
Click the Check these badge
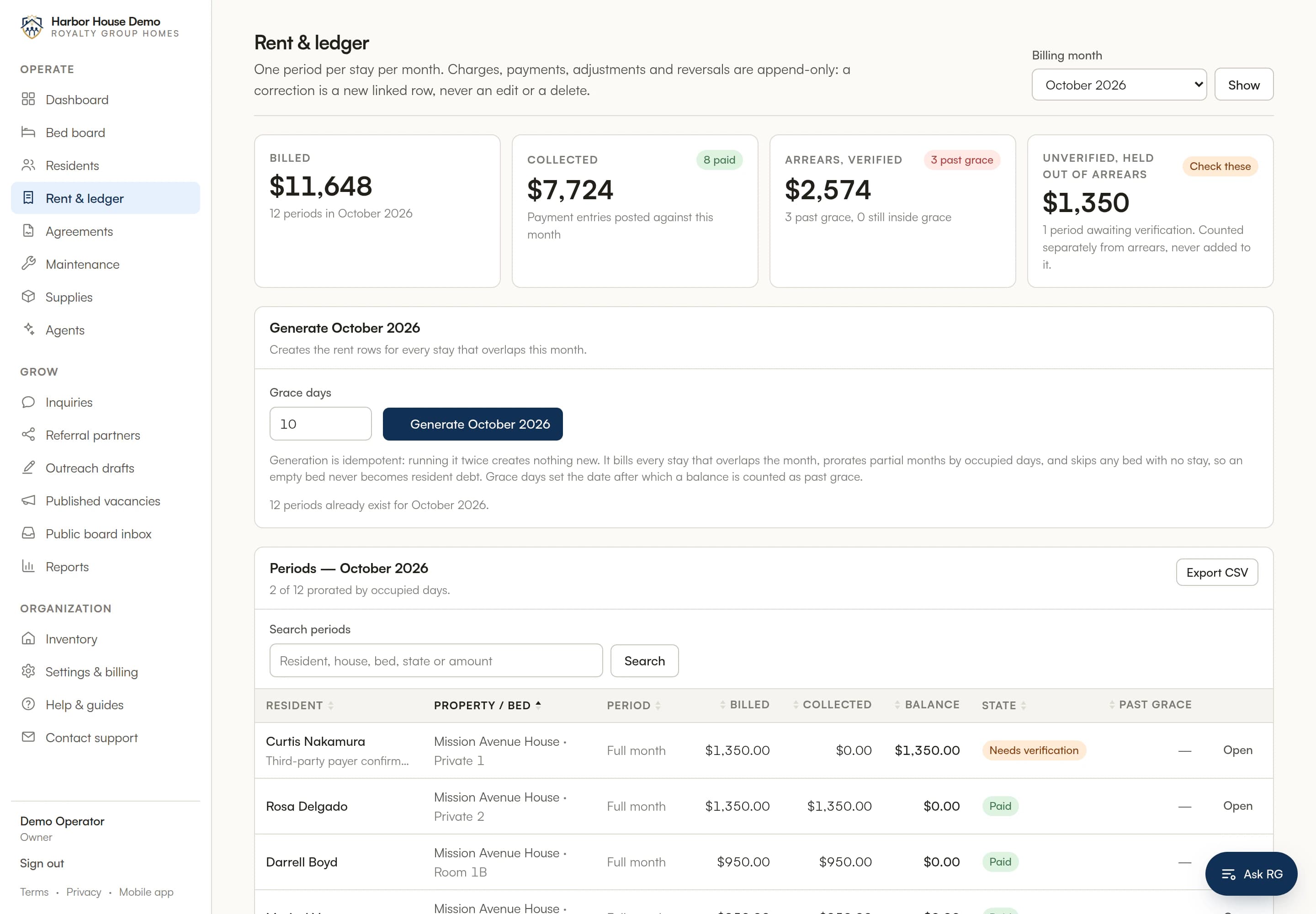1220,166
